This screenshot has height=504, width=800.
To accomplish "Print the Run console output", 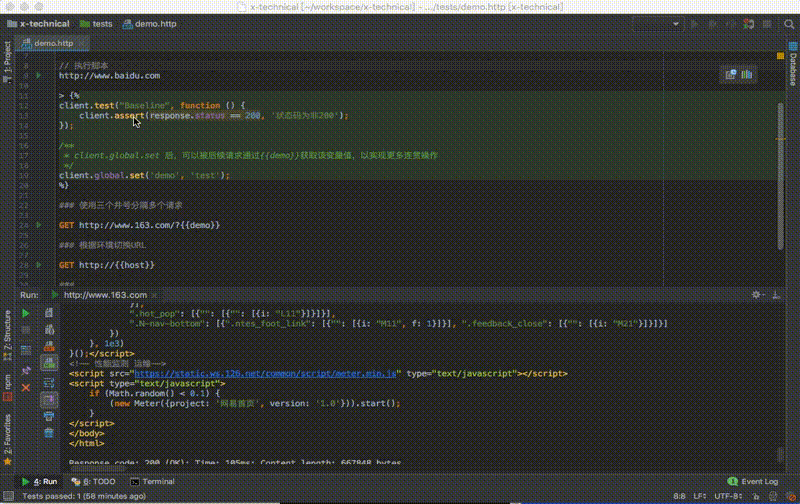I will click(49, 416).
